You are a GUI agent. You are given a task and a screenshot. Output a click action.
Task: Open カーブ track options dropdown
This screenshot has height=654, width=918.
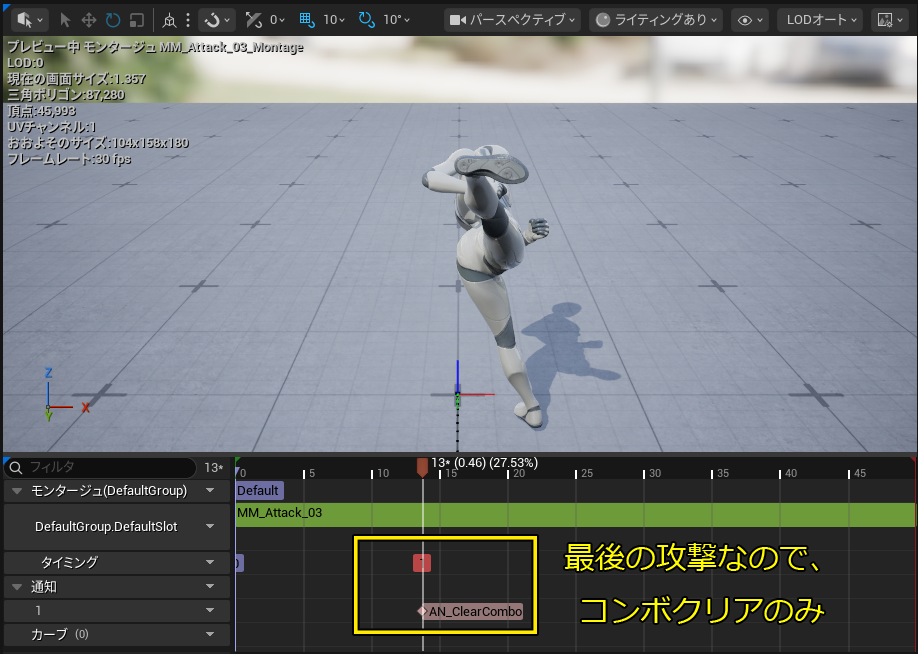210,634
